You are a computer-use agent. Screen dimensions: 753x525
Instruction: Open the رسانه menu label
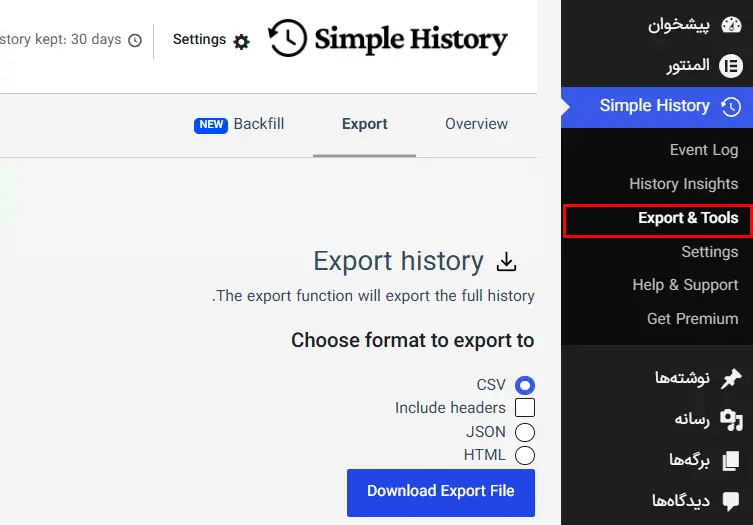coord(692,420)
